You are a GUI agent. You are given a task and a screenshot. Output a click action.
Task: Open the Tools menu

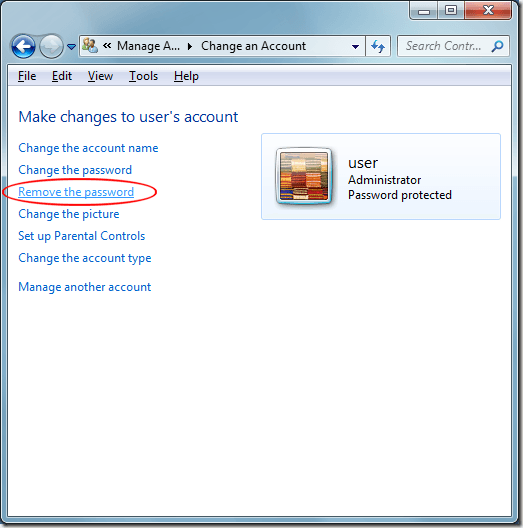(x=143, y=76)
